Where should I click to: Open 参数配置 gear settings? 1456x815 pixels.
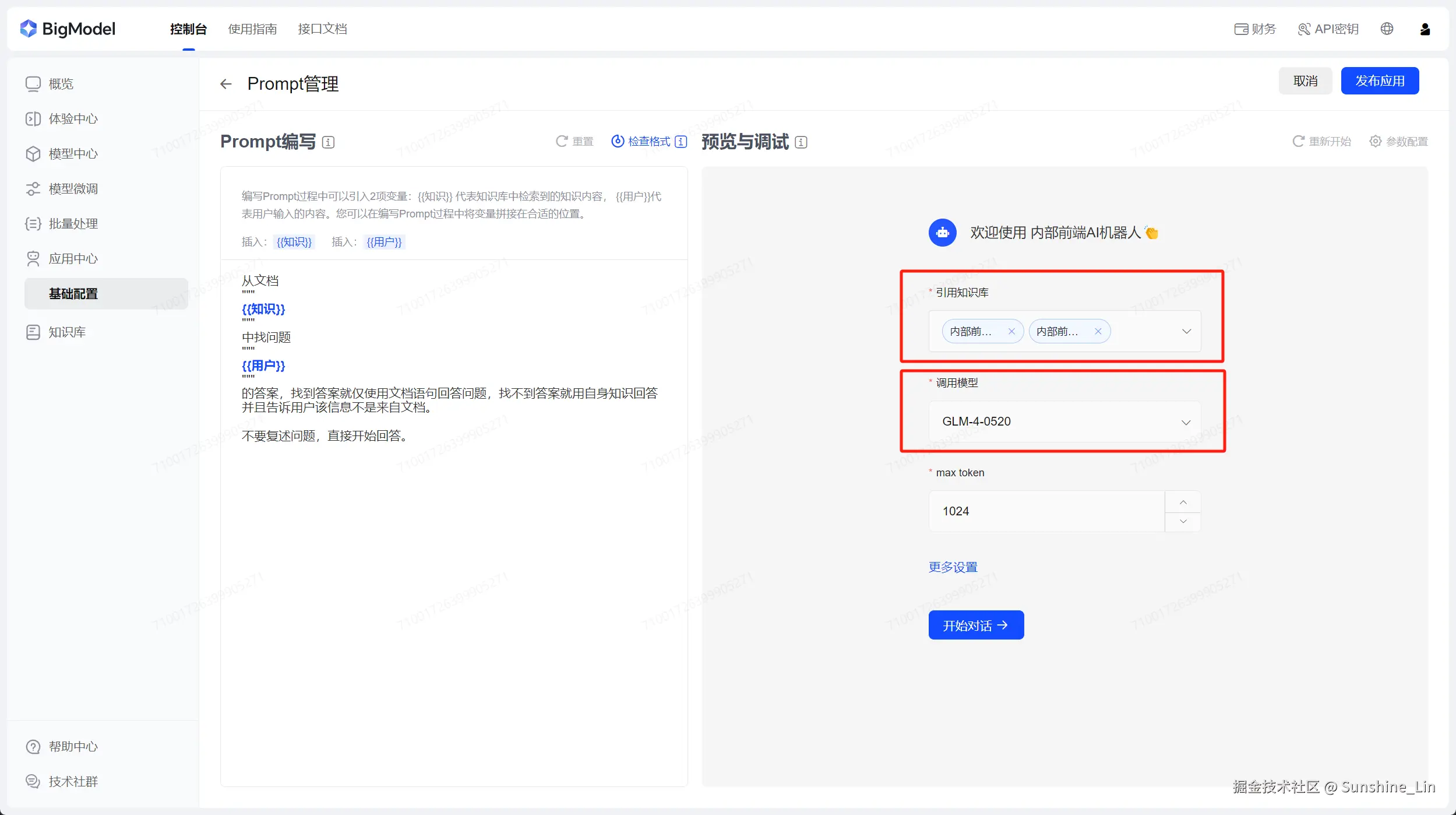(x=1375, y=141)
